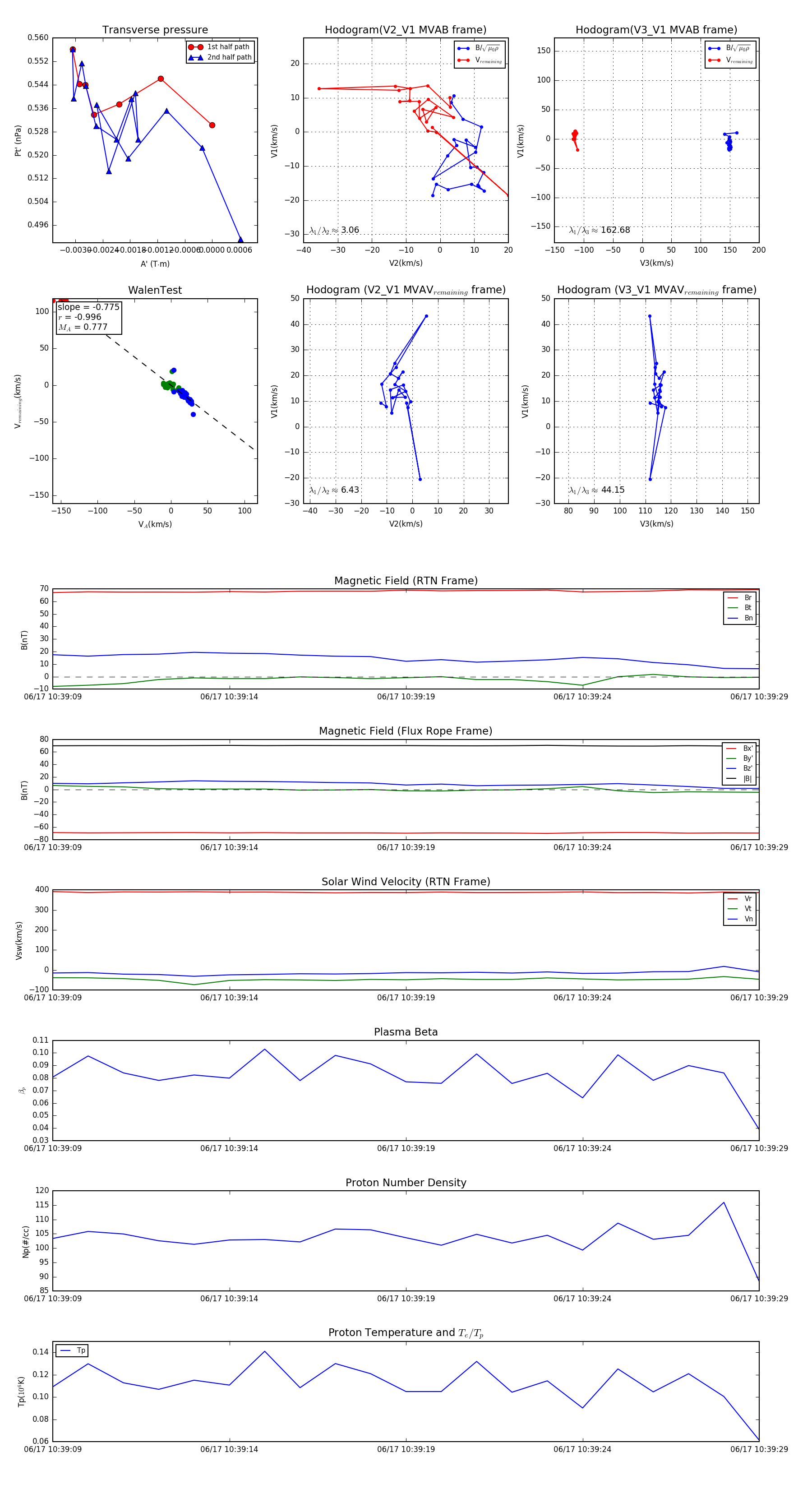Click the eigenvalue ratio 6.43 annotation

click(334, 490)
